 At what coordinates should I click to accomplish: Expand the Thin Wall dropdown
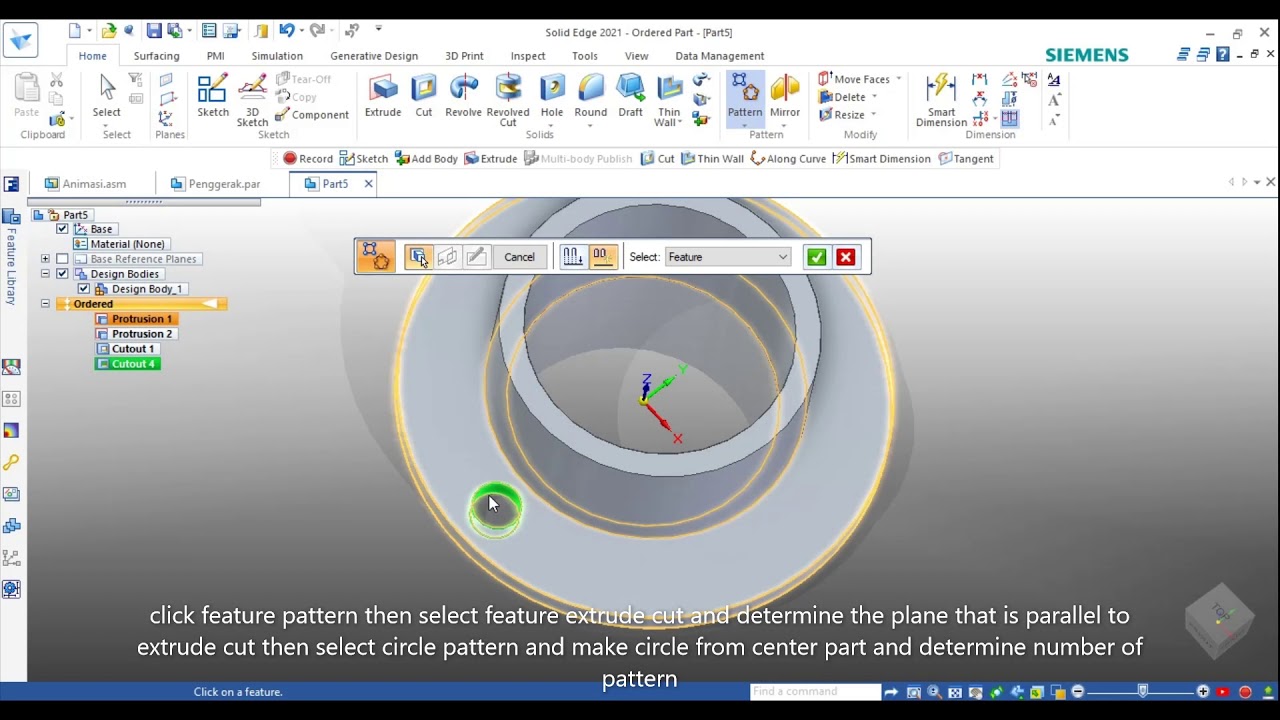click(680, 123)
